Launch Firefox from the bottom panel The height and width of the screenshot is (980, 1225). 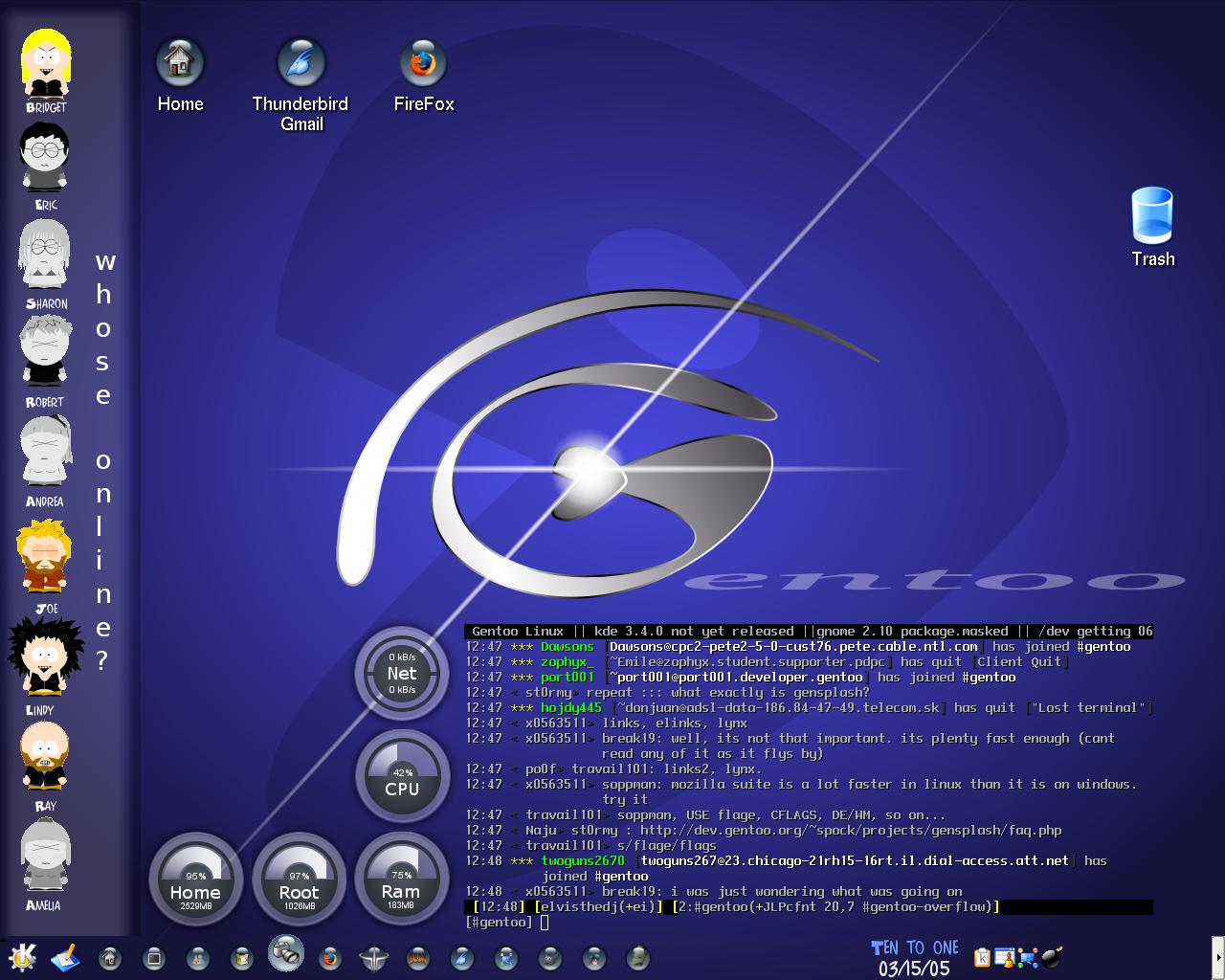[330, 957]
